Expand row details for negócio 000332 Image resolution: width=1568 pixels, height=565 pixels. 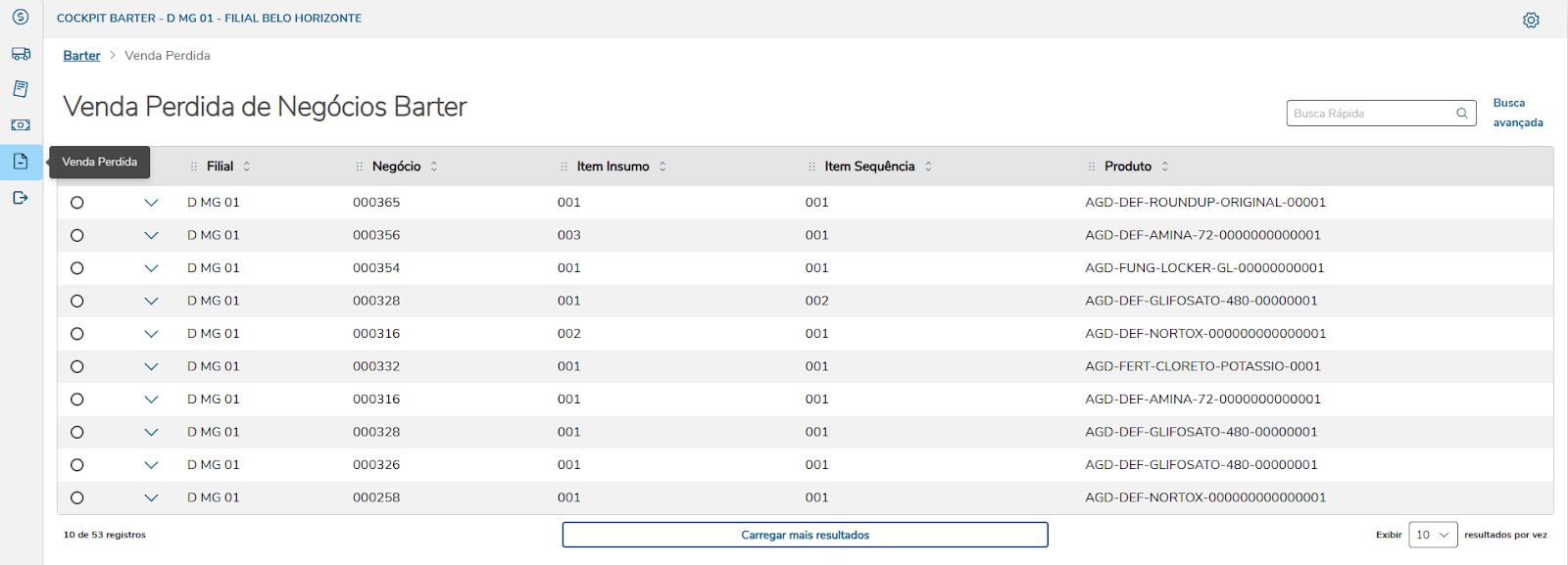151,367
